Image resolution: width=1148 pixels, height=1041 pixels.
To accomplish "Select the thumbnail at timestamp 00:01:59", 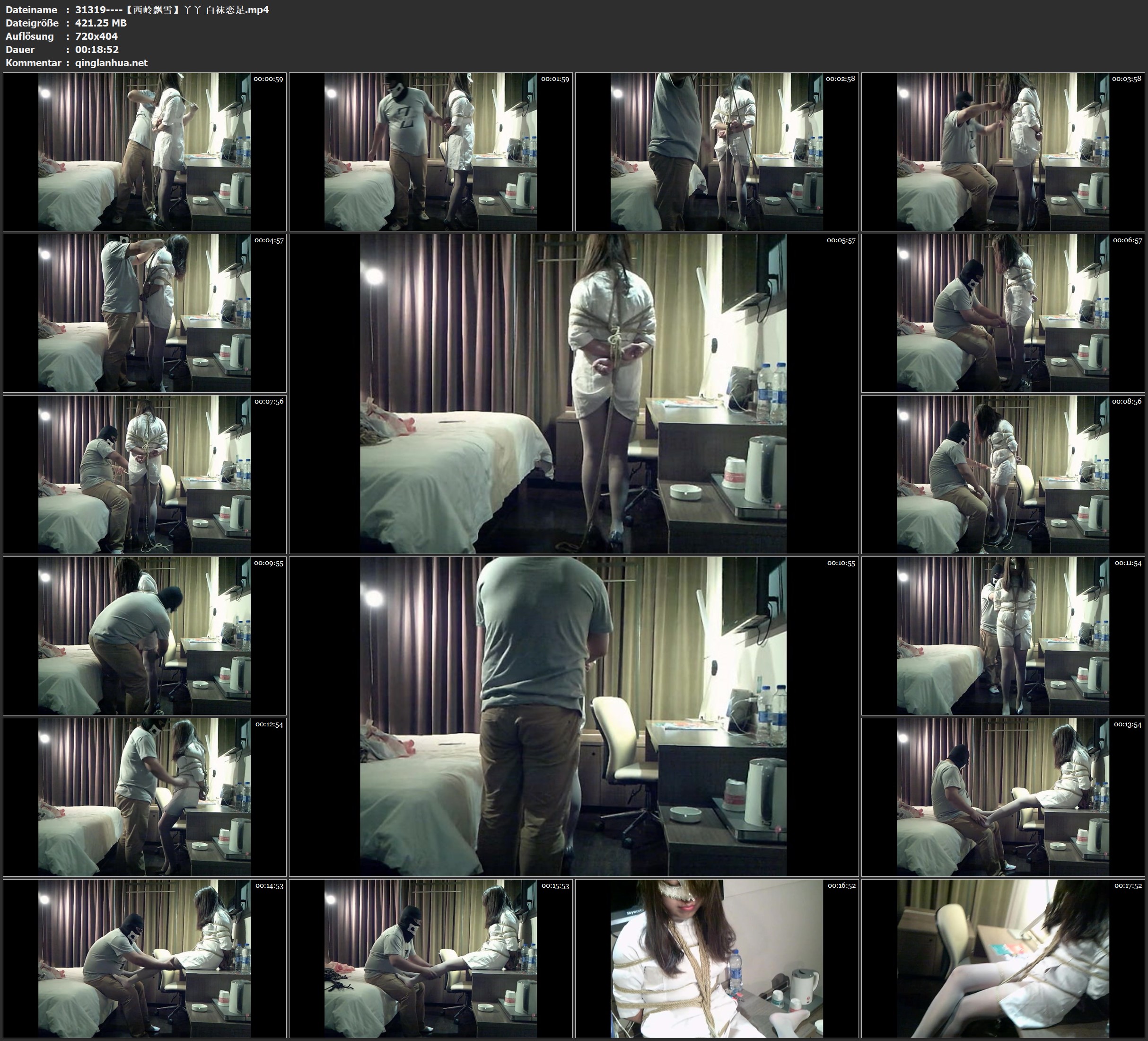I will [x=430, y=151].
